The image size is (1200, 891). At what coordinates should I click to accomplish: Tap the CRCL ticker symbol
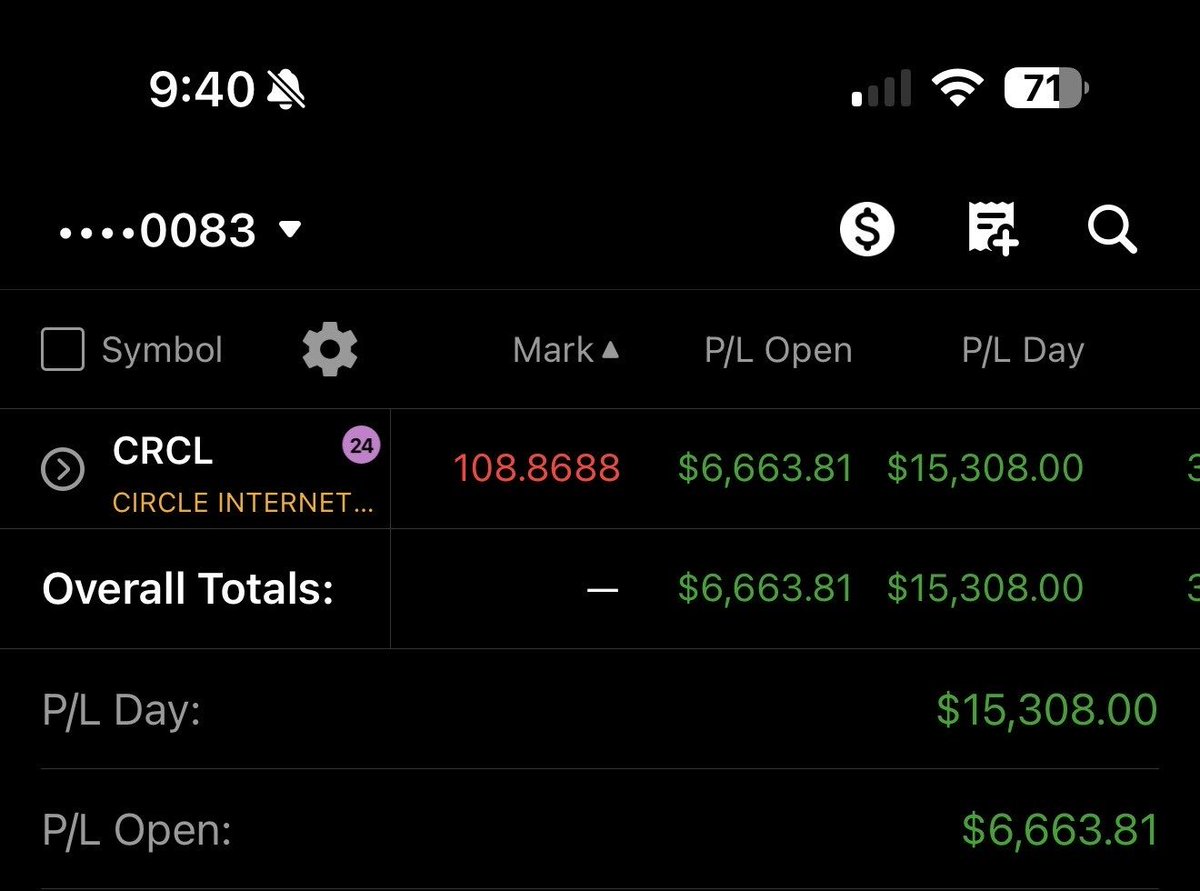pyautogui.click(x=163, y=451)
